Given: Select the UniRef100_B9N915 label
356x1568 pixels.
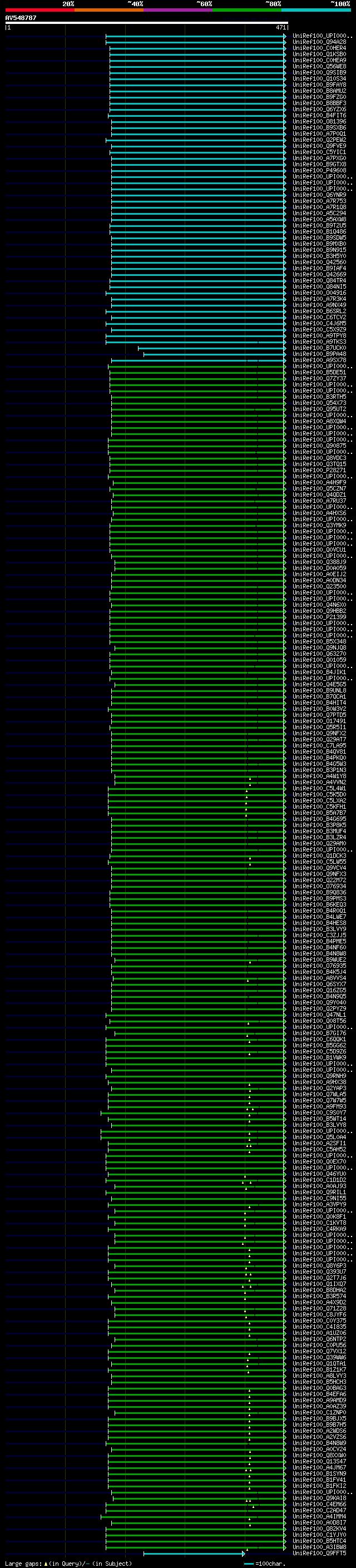Looking at the screenshot, I should click(319, 250).
